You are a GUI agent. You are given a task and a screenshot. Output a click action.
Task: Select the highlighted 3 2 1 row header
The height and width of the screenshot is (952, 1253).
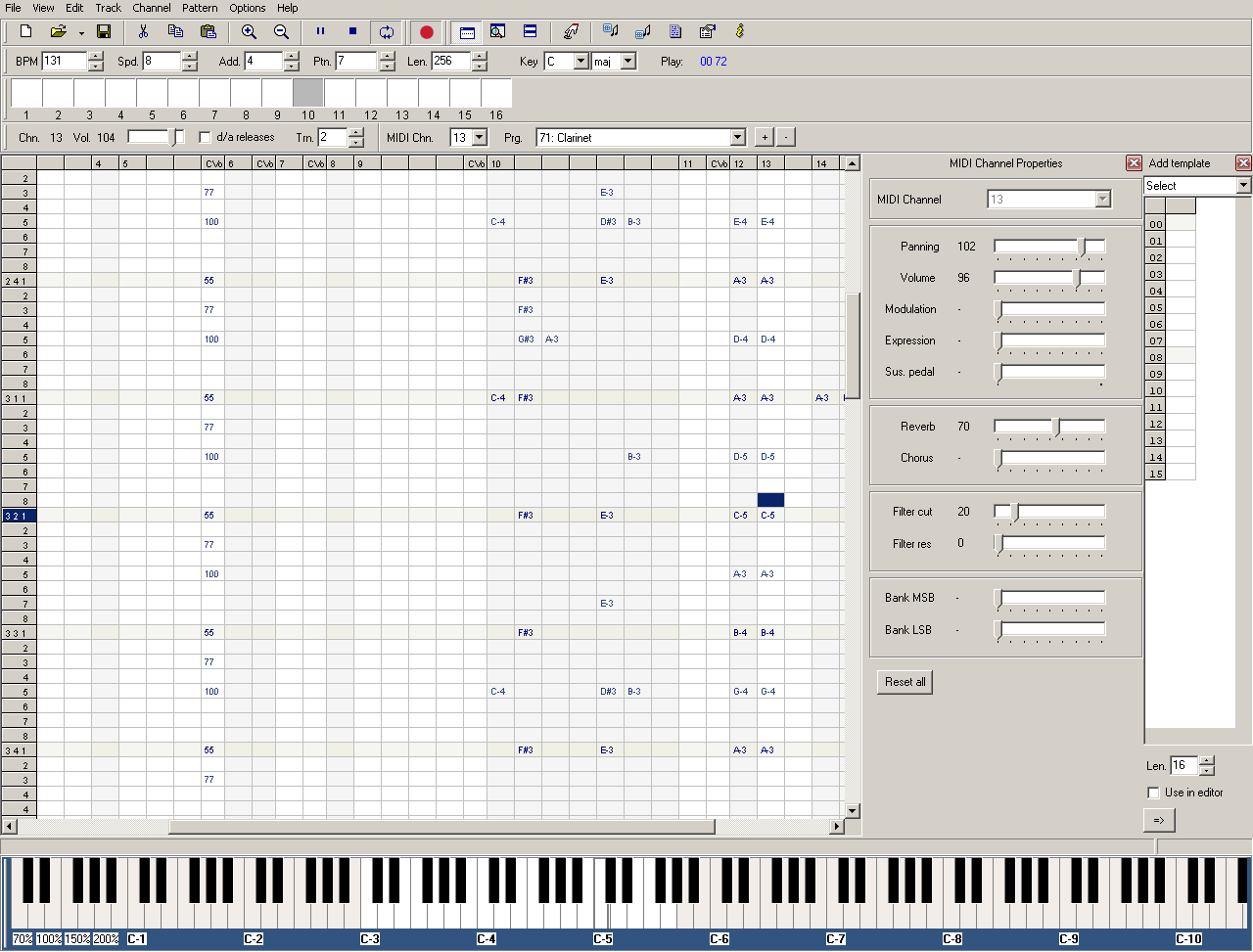(x=19, y=516)
